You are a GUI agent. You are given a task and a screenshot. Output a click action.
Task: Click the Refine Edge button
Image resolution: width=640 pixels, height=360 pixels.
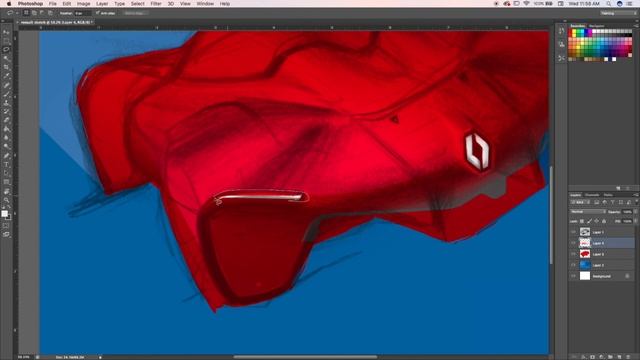pos(136,13)
